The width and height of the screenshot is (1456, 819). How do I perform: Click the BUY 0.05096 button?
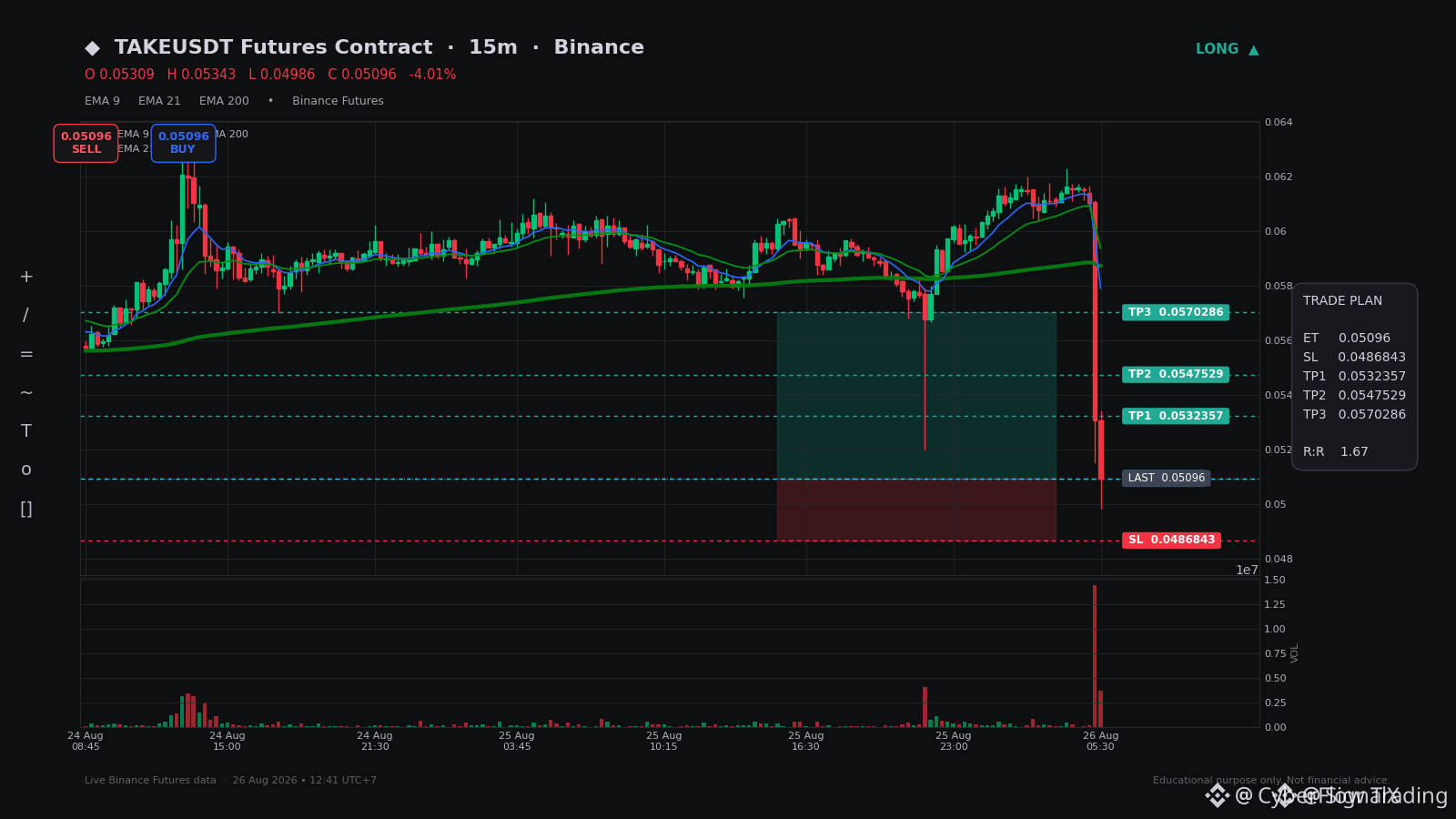point(183,143)
